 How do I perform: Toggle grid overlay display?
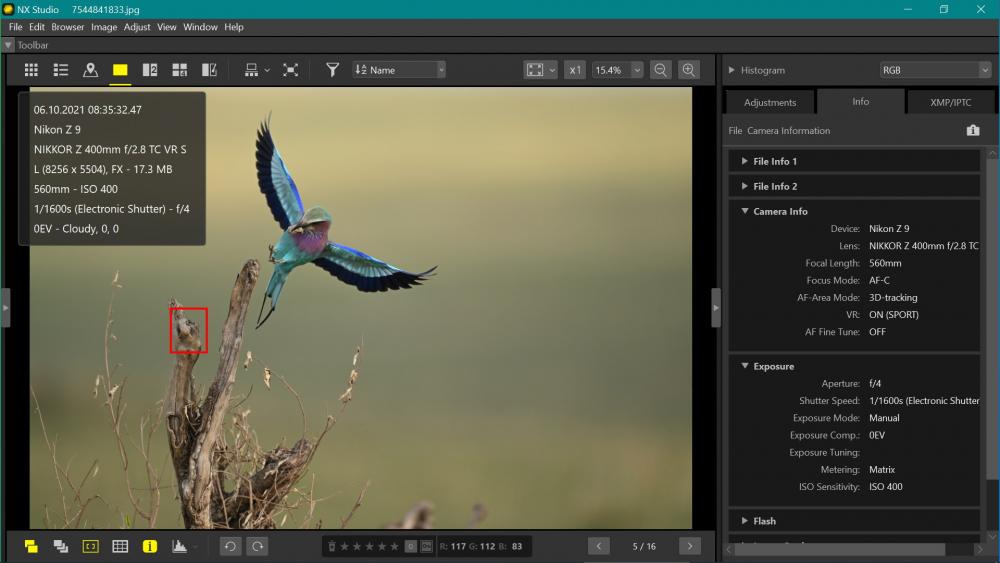(x=120, y=546)
